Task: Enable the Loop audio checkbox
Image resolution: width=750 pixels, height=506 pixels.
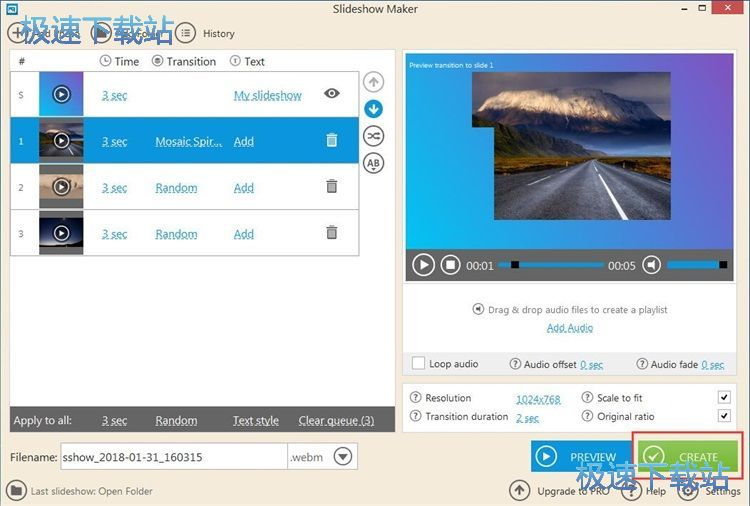Action: click(x=419, y=364)
